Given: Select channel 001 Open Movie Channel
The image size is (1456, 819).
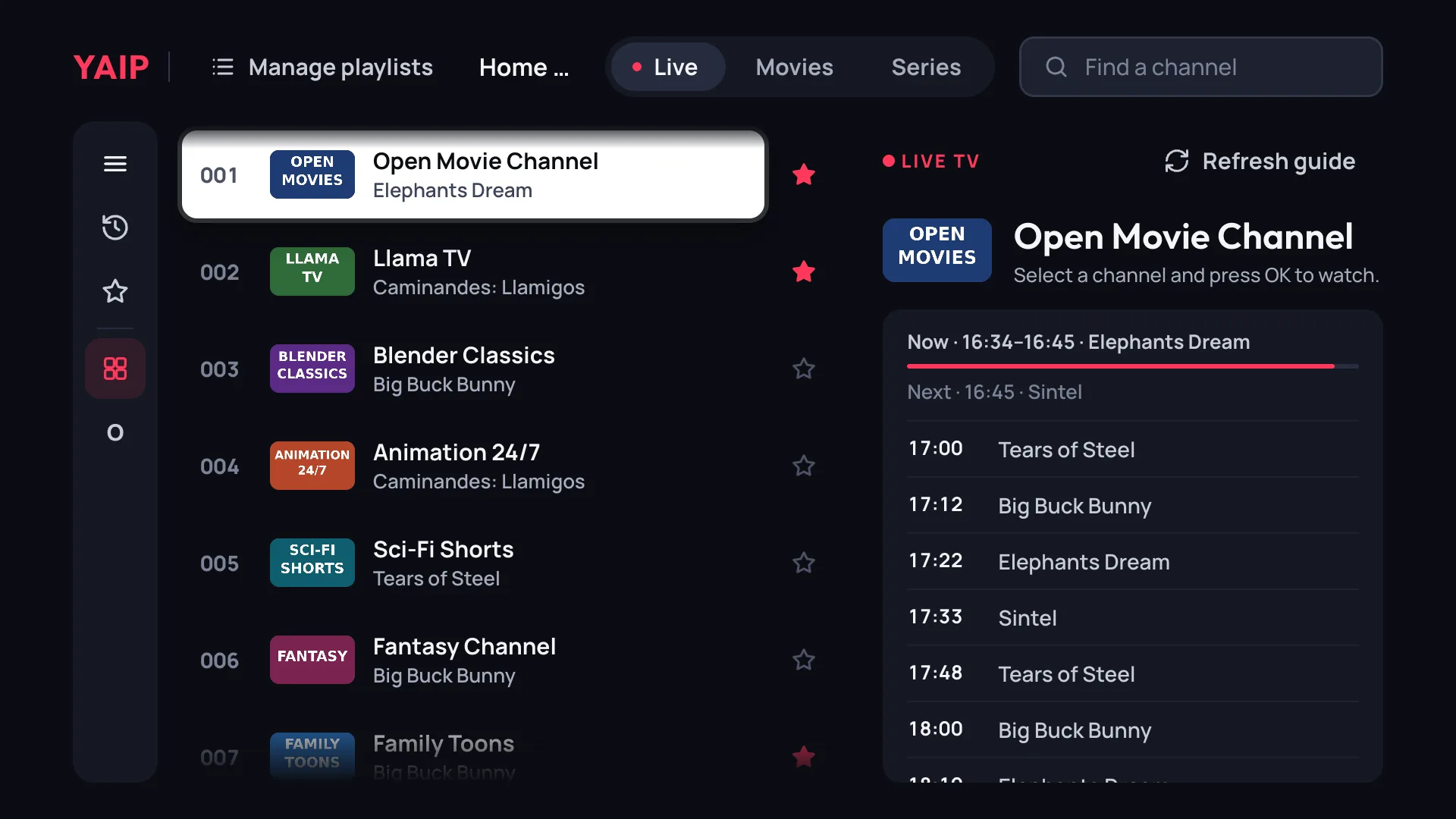Looking at the screenshot, I should 473,174.
